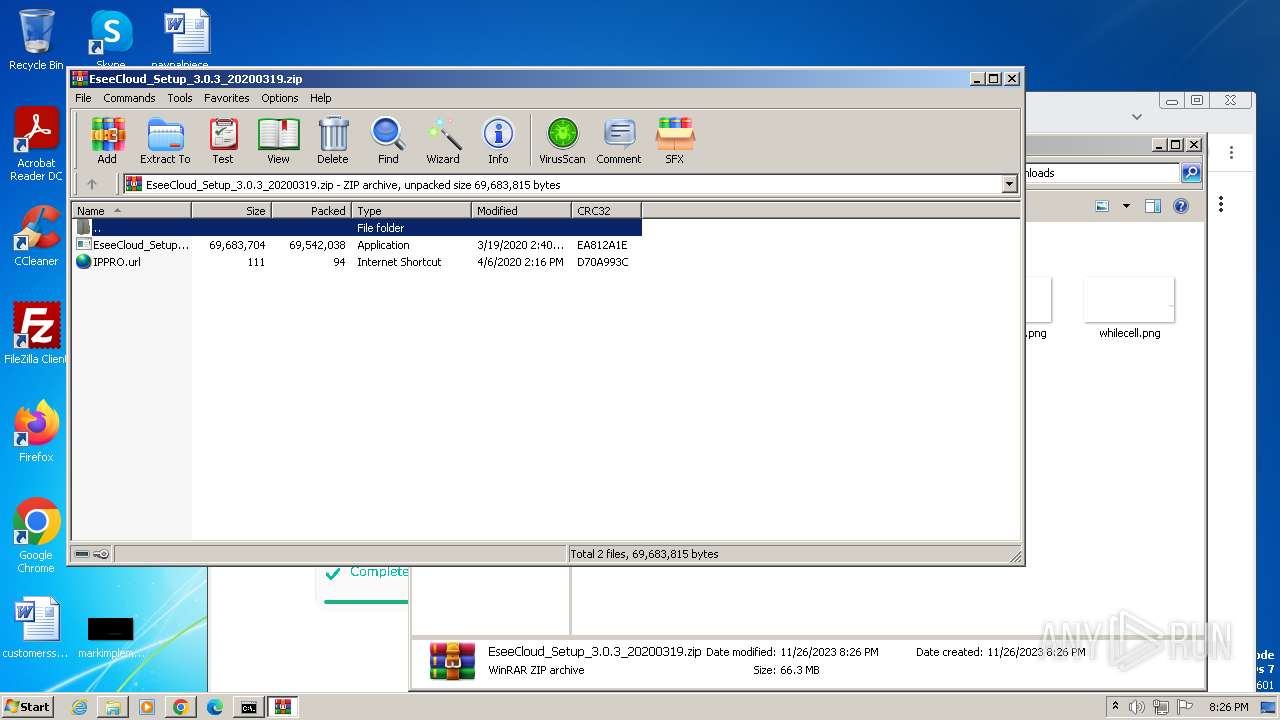Open Recycle Bin on desktop
Image resolution: width=1280 pixels, height=720 pixels.
(36, 40)
